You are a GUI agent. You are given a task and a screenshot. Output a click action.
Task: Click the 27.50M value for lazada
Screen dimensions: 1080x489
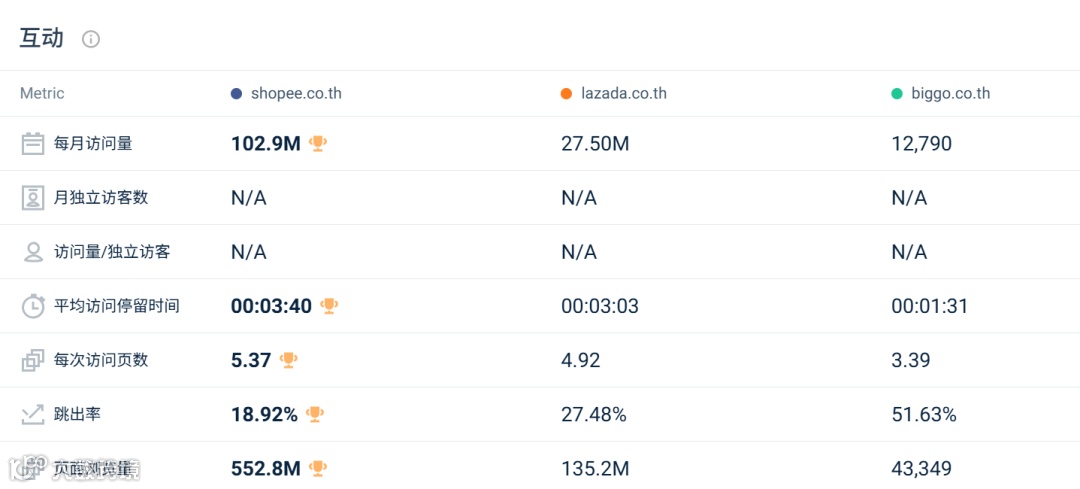595,143
